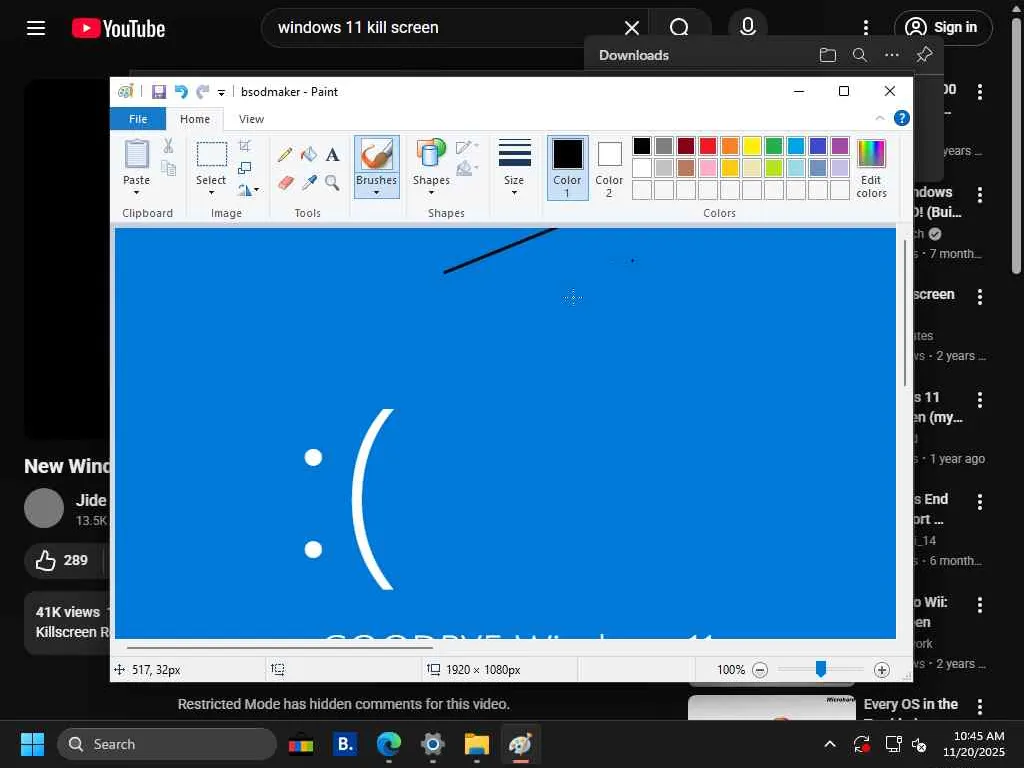Click the Save icon in Paint title bar
This screenshot has height=768, width=1024.
[x=159, y=92]
